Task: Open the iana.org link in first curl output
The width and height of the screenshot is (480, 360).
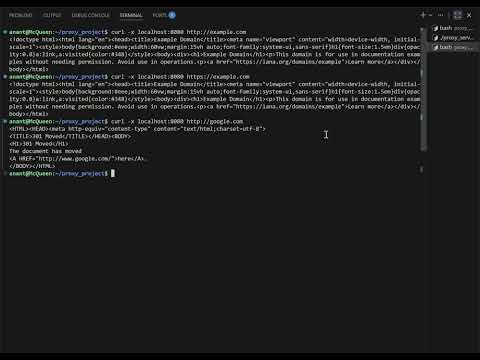Action: click(x=289, y=62)
